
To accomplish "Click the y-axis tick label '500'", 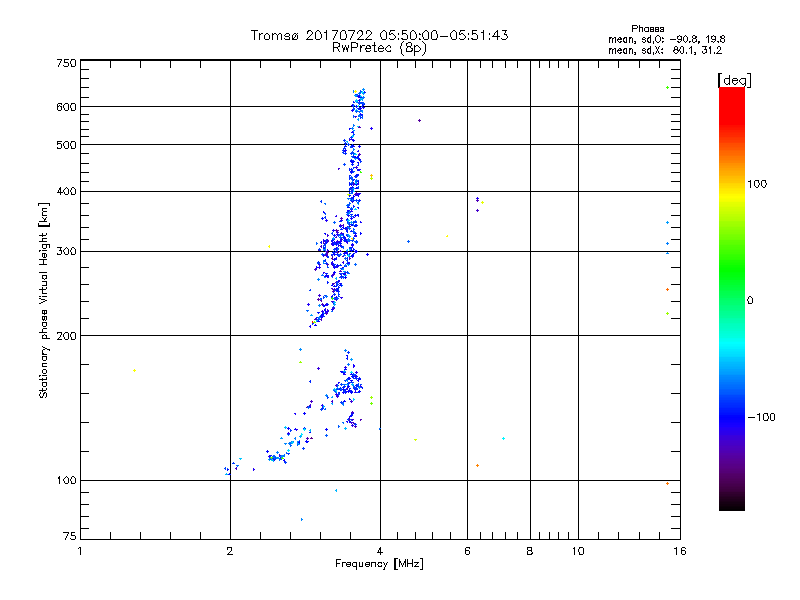I will (66, 145).
